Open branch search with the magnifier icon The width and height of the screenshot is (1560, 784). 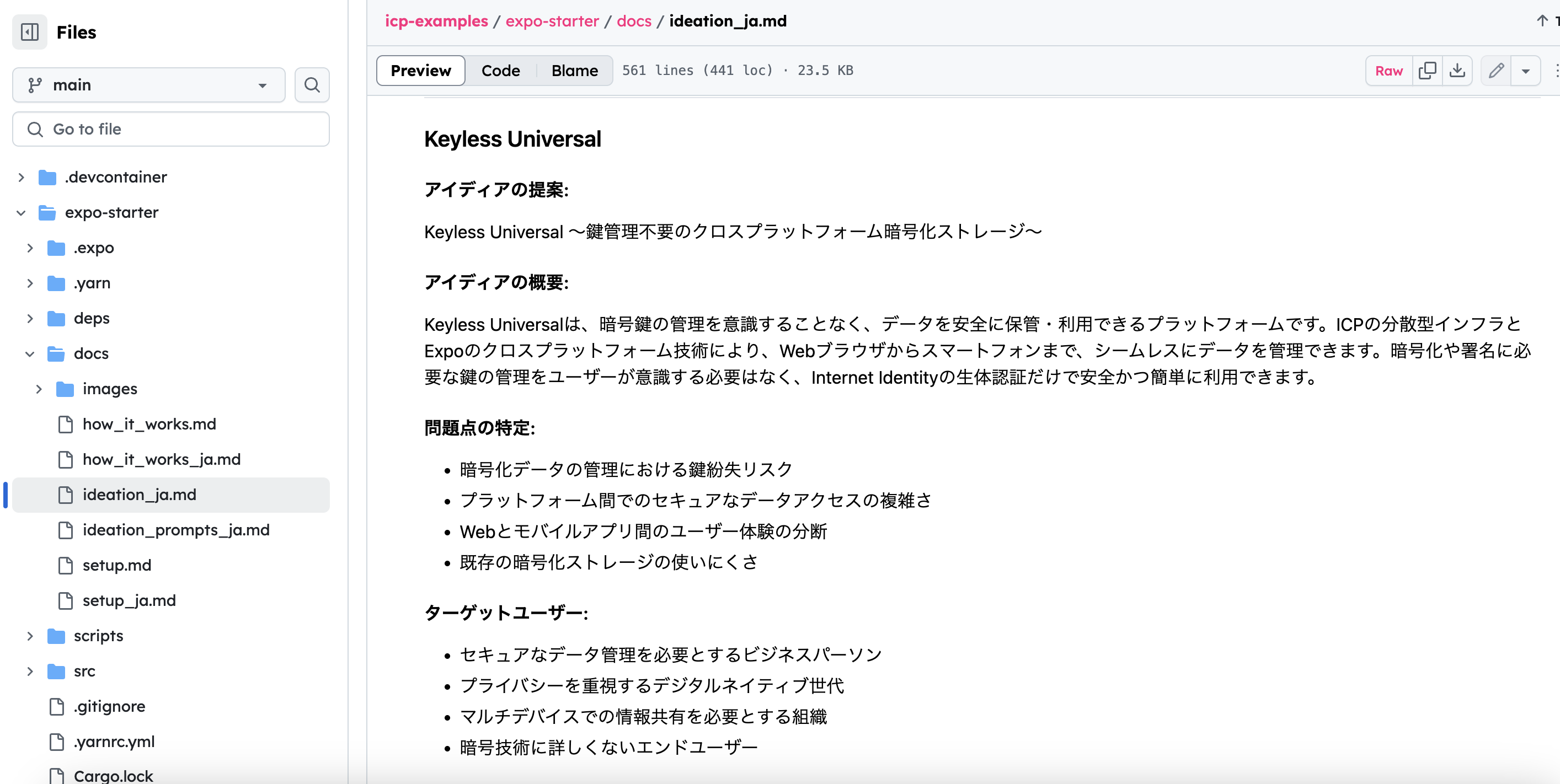coord(312,85)
